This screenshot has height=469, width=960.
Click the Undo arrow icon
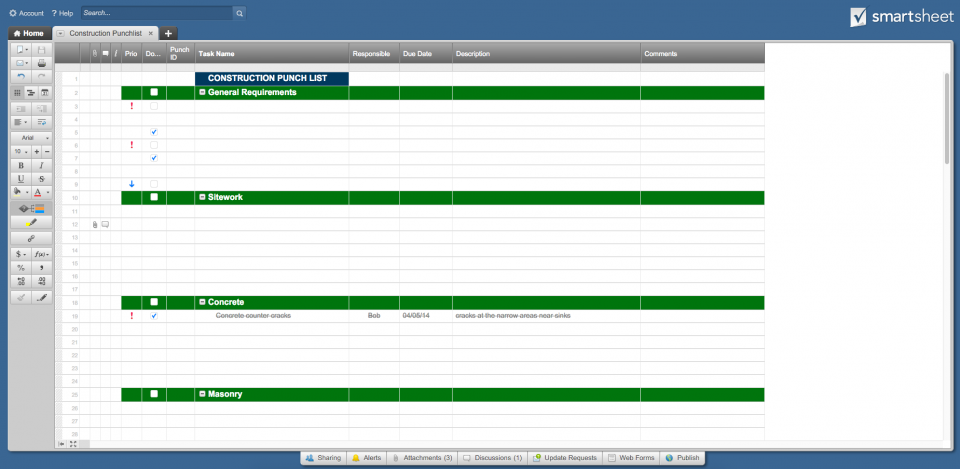point(21,77)
